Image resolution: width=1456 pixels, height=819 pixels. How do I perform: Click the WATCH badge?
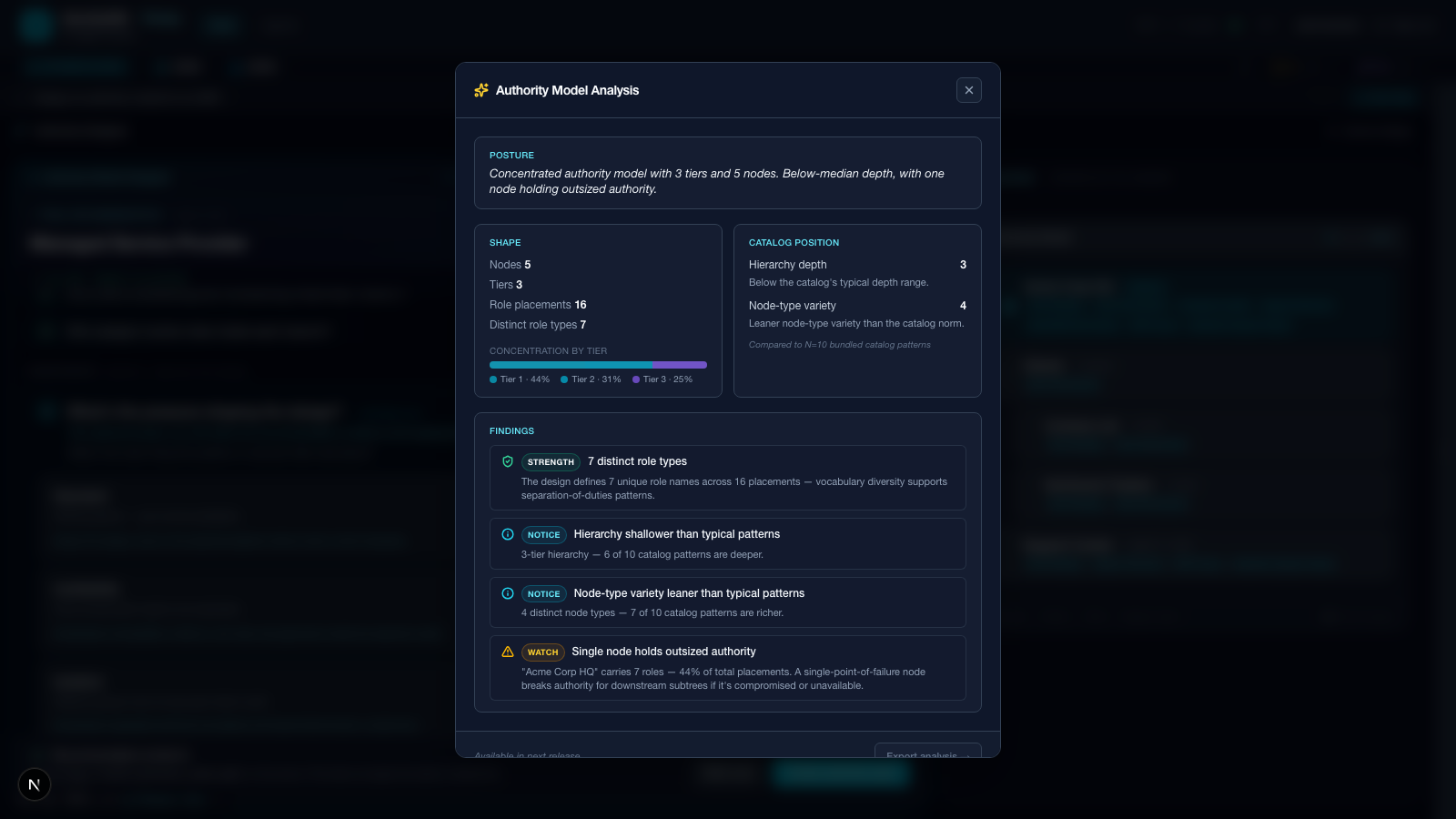(542, 652)
